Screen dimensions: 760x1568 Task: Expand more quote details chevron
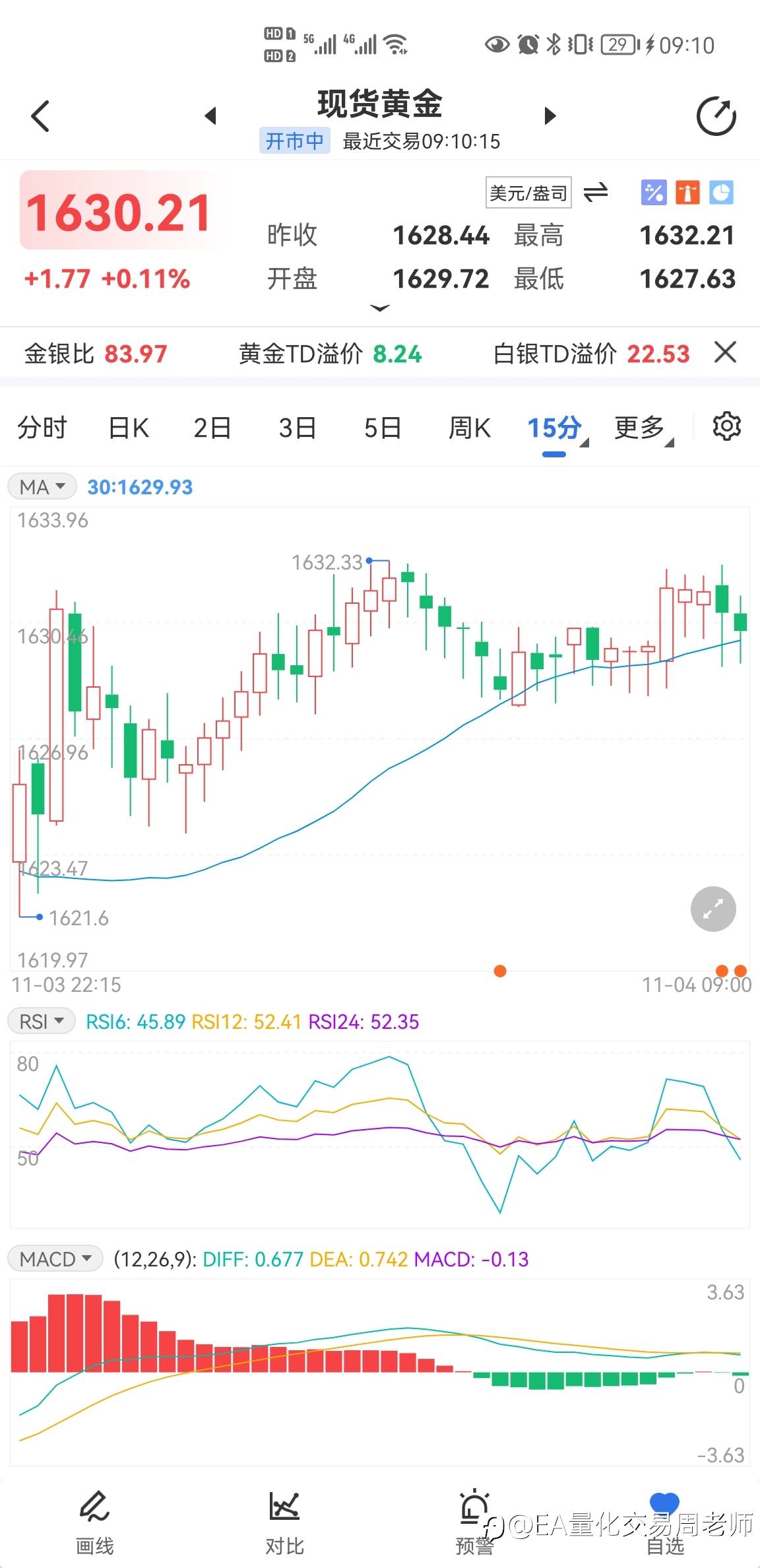click(x=380, y=308)
